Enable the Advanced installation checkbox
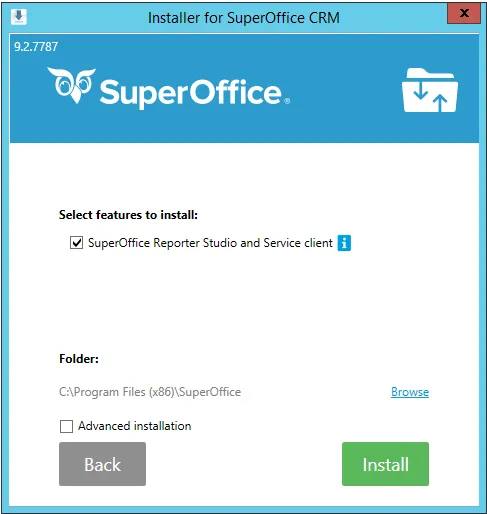This screenshot has height=514, width=487. [66, 426]
